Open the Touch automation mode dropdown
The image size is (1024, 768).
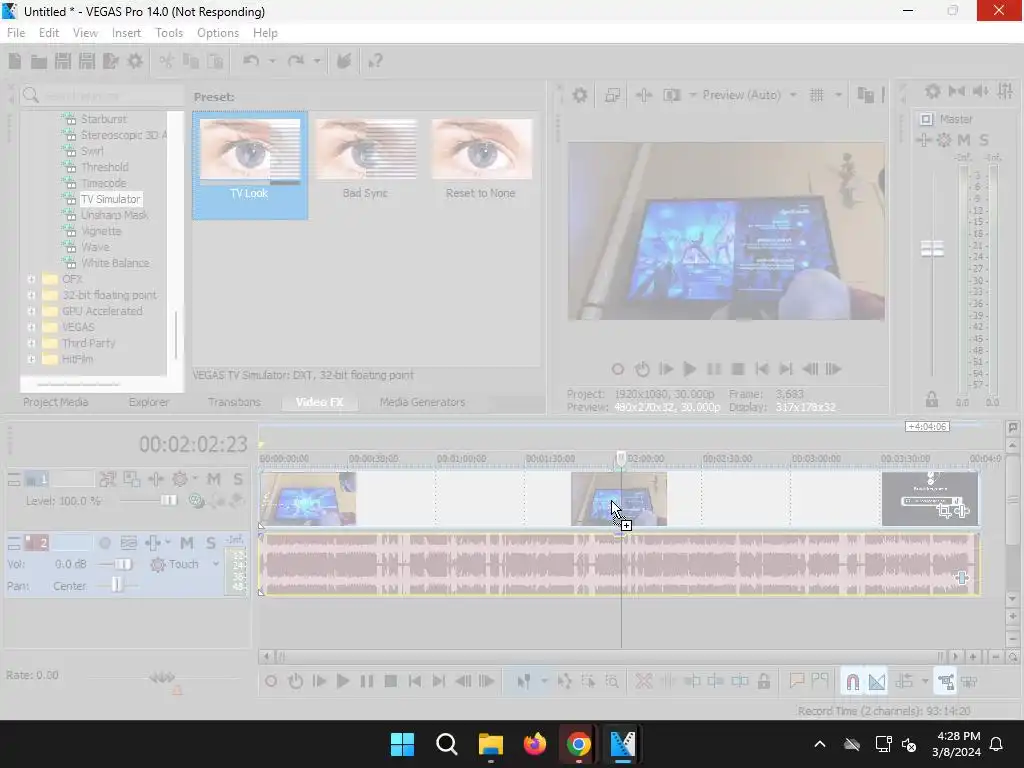pos(216,564)
